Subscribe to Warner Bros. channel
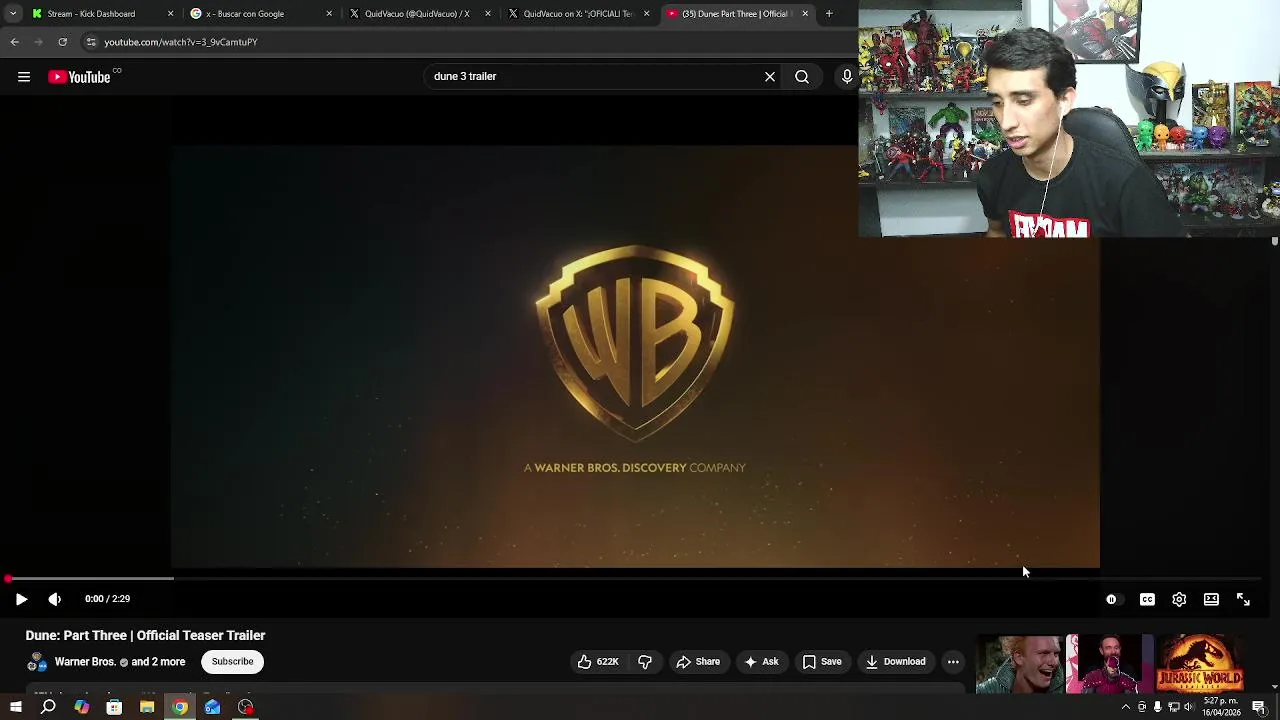 (x=232, y=662)
